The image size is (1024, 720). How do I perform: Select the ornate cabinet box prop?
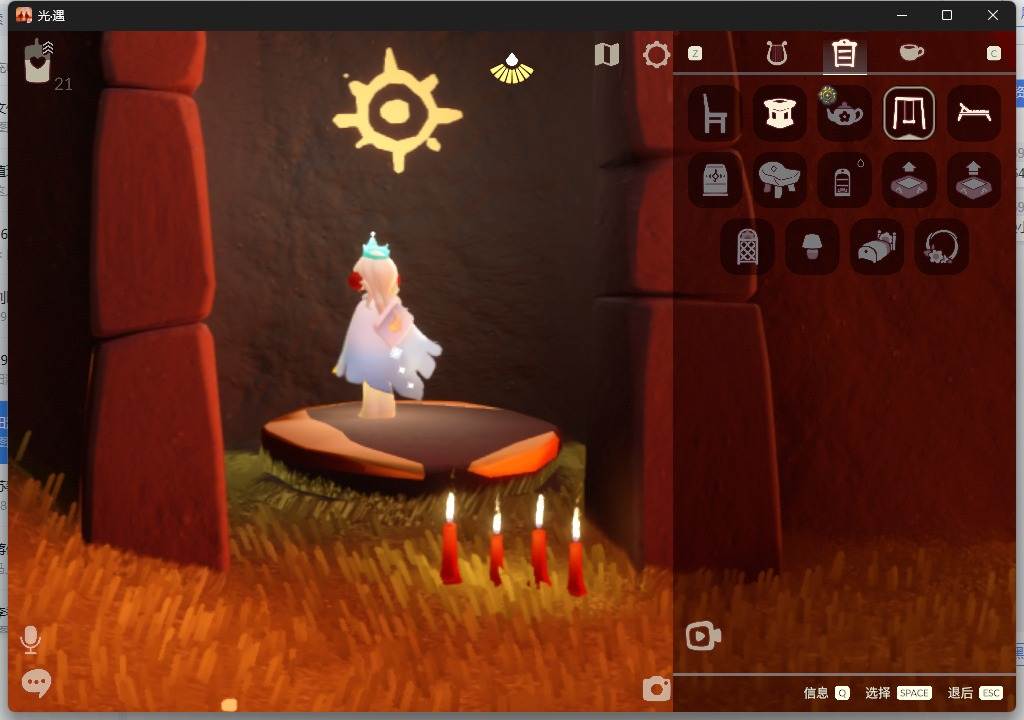click(x=714, y=180)
